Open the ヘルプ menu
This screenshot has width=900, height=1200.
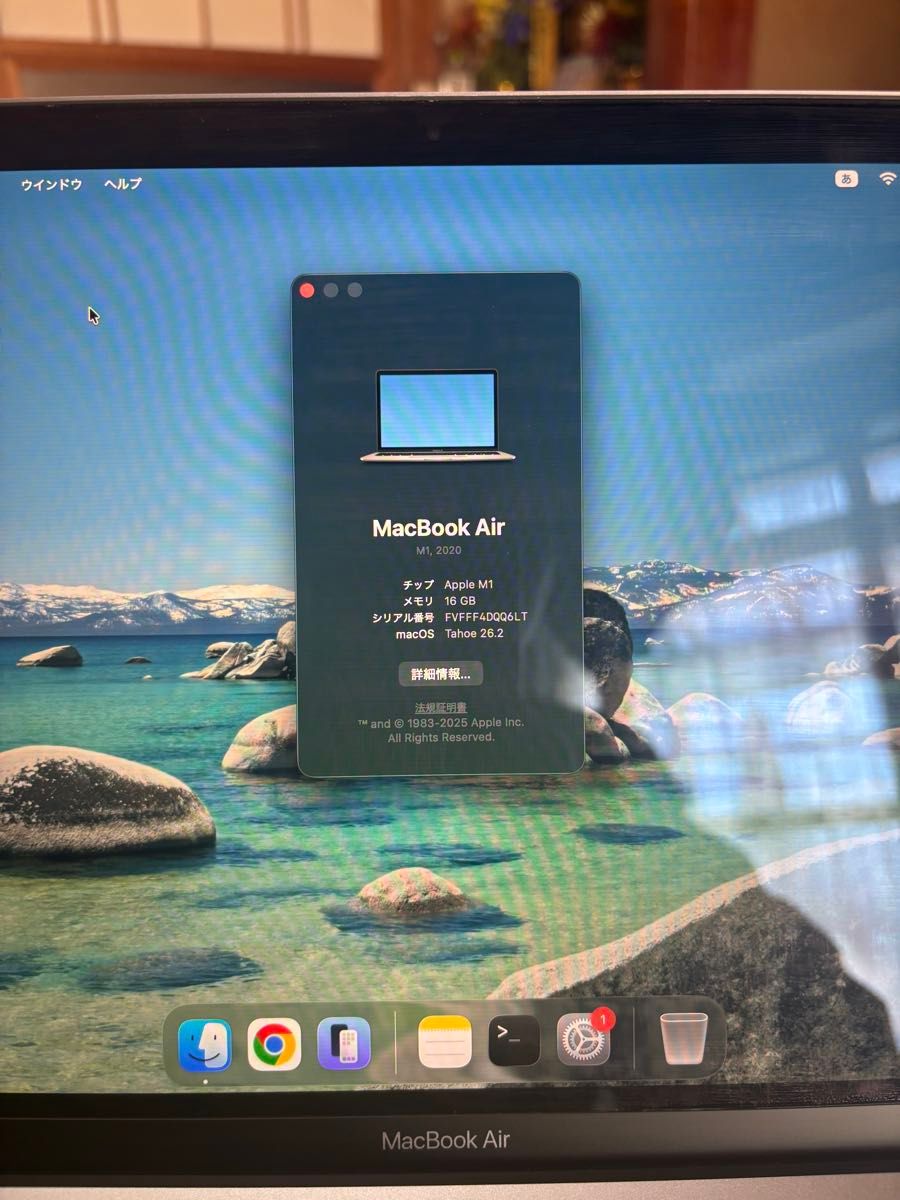click(x=122, y=183)
